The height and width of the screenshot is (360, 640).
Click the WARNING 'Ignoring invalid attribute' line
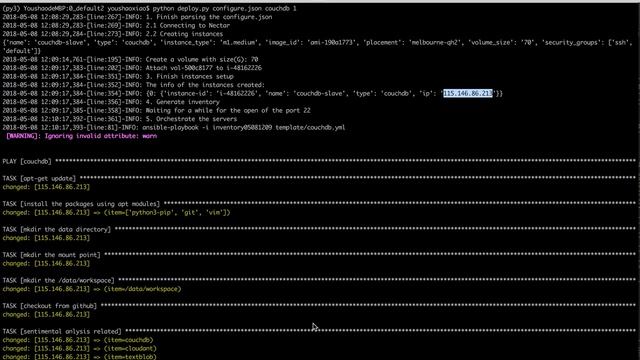81,136
